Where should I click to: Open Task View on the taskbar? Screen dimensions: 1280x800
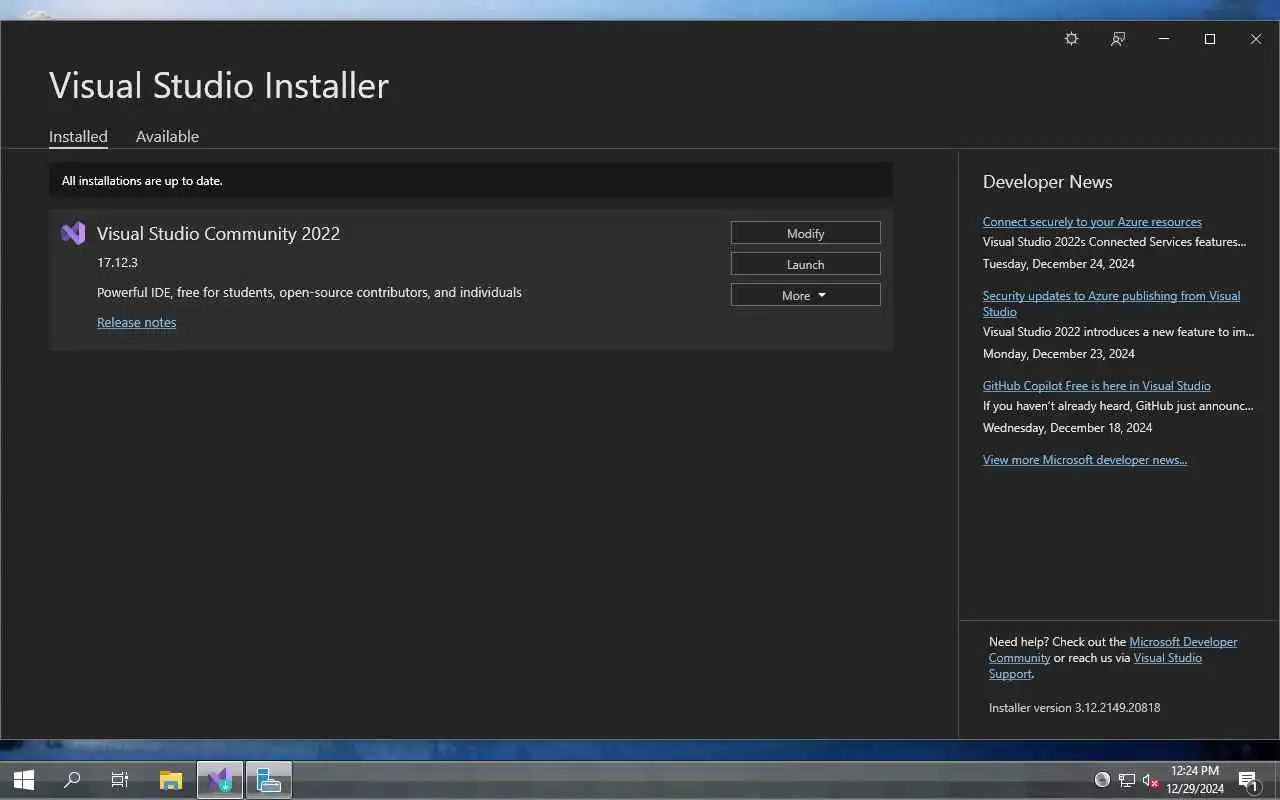click(x=120, y=780)
